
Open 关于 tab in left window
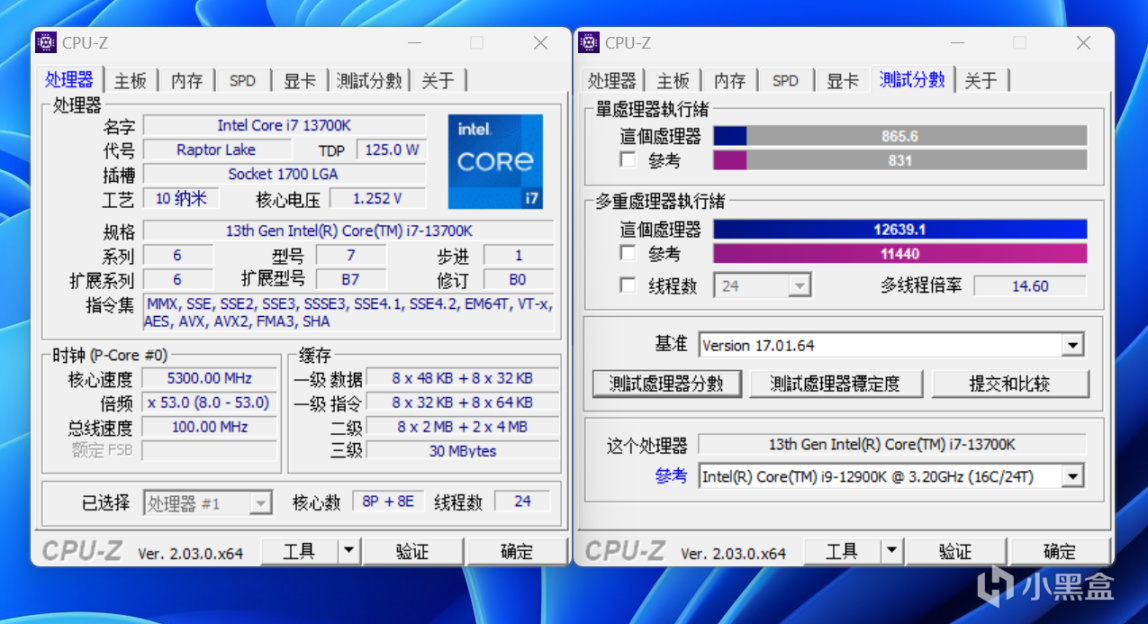438,81
